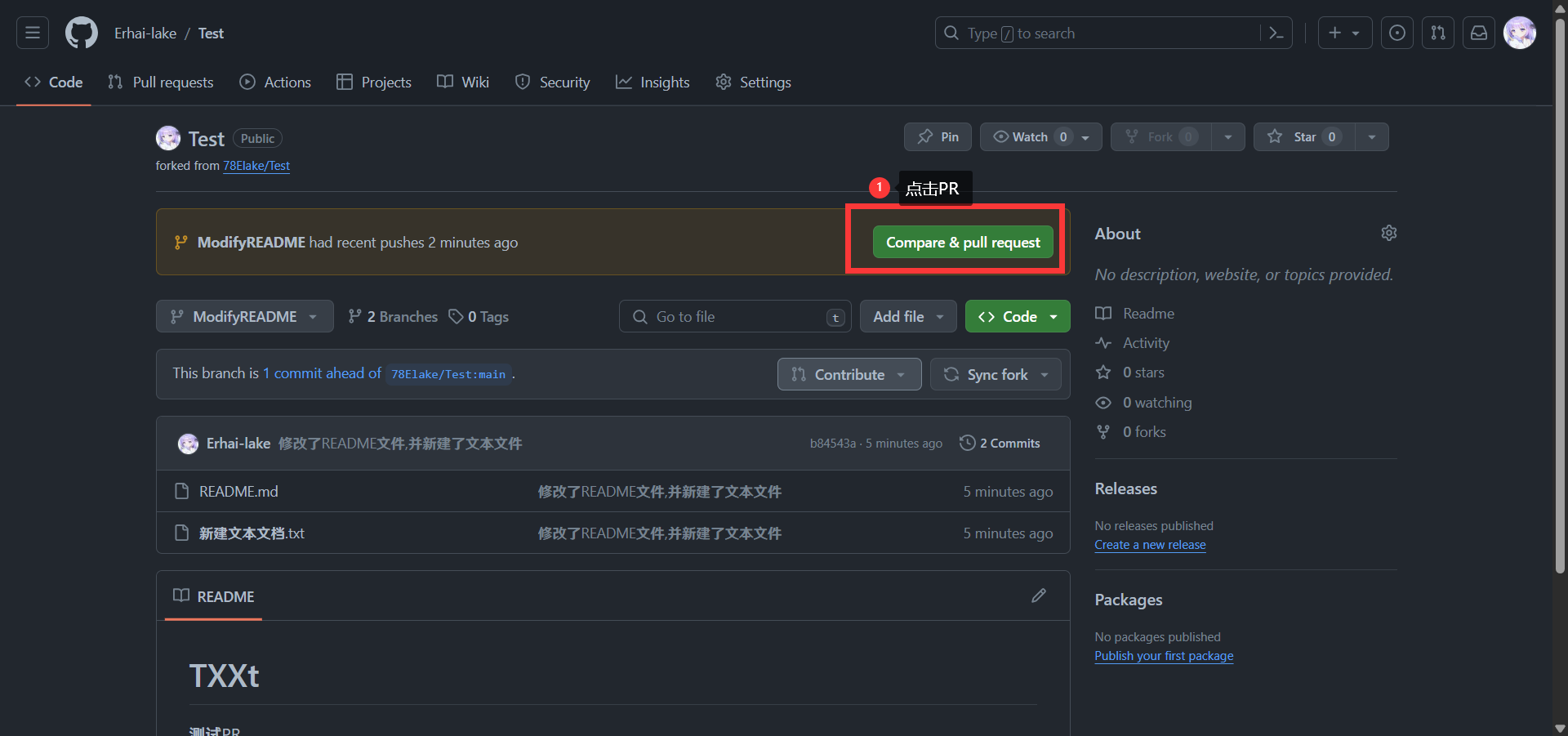
Task: Switch to the Actions tab
Action: click(x=275, y=83)
